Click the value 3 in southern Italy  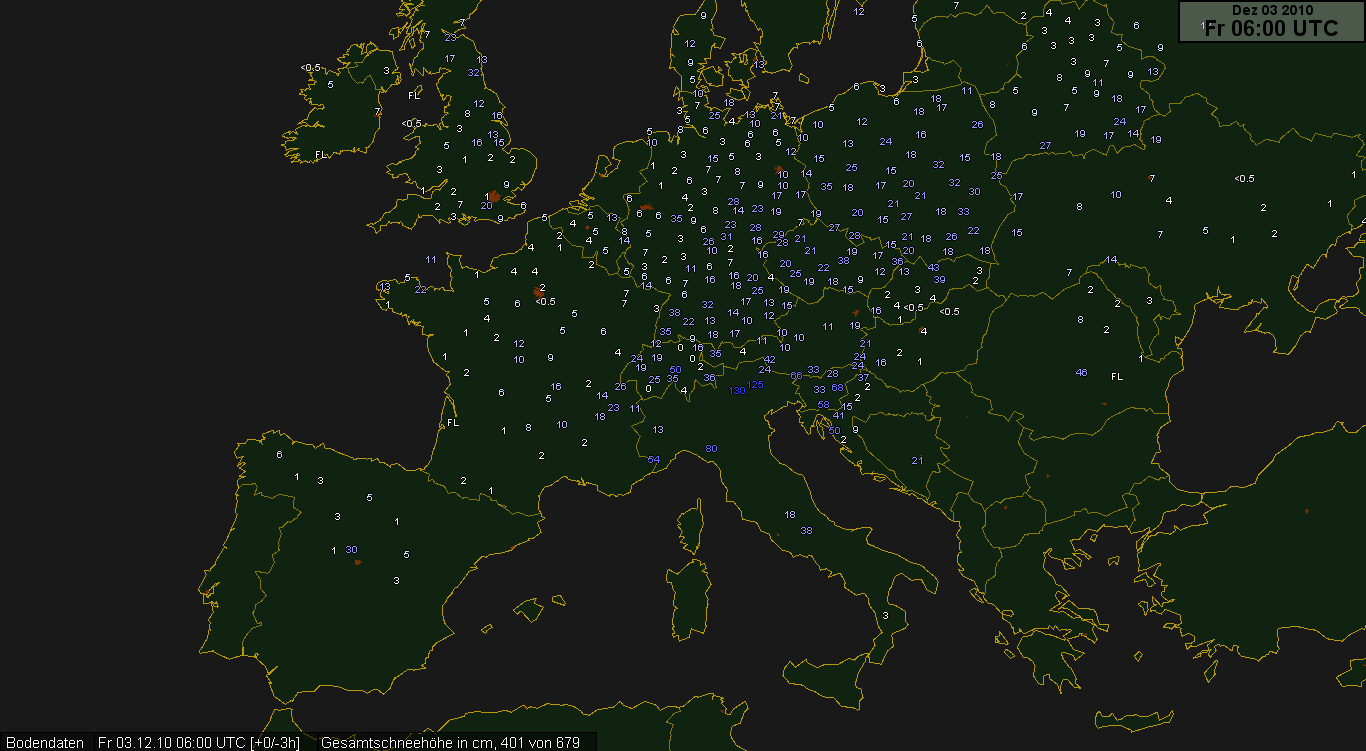click(885, 616)
